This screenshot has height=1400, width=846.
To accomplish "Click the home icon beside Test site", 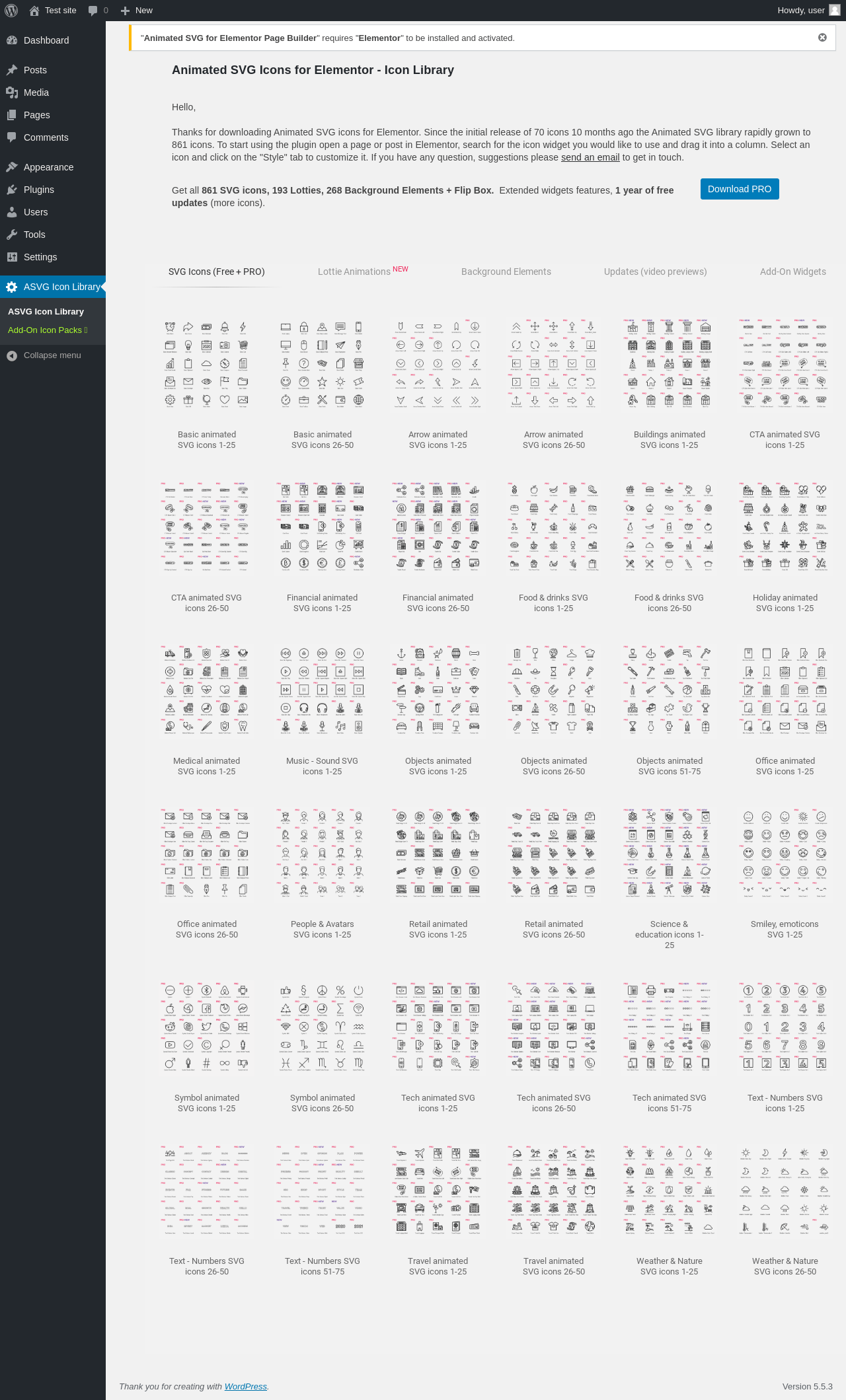I will click(x=34, y=11).
